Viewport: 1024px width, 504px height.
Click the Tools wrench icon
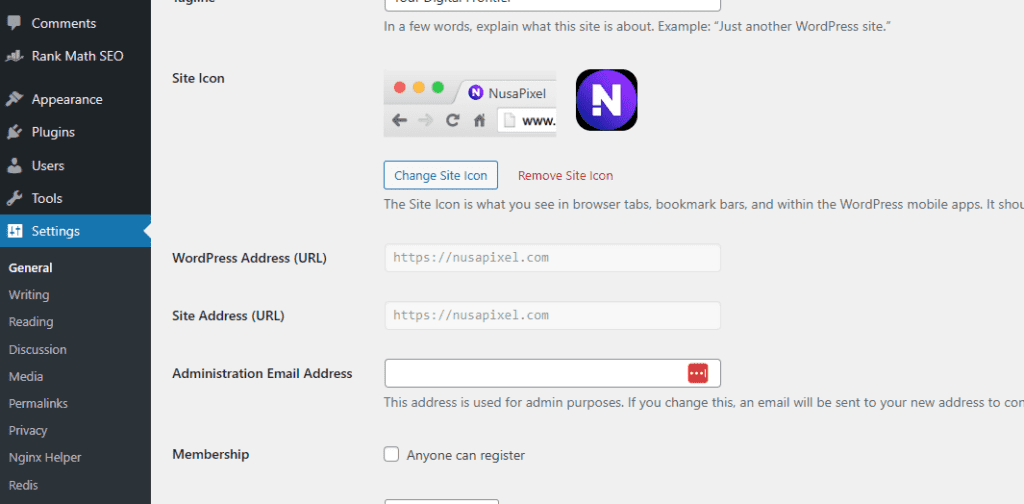(x=14, y=198)
